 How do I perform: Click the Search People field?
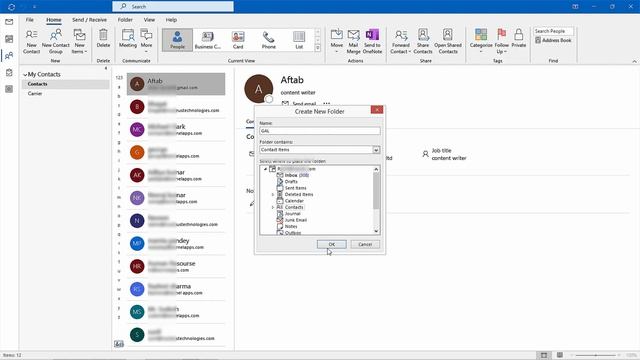pyautogui.click(x=553, y=31)
